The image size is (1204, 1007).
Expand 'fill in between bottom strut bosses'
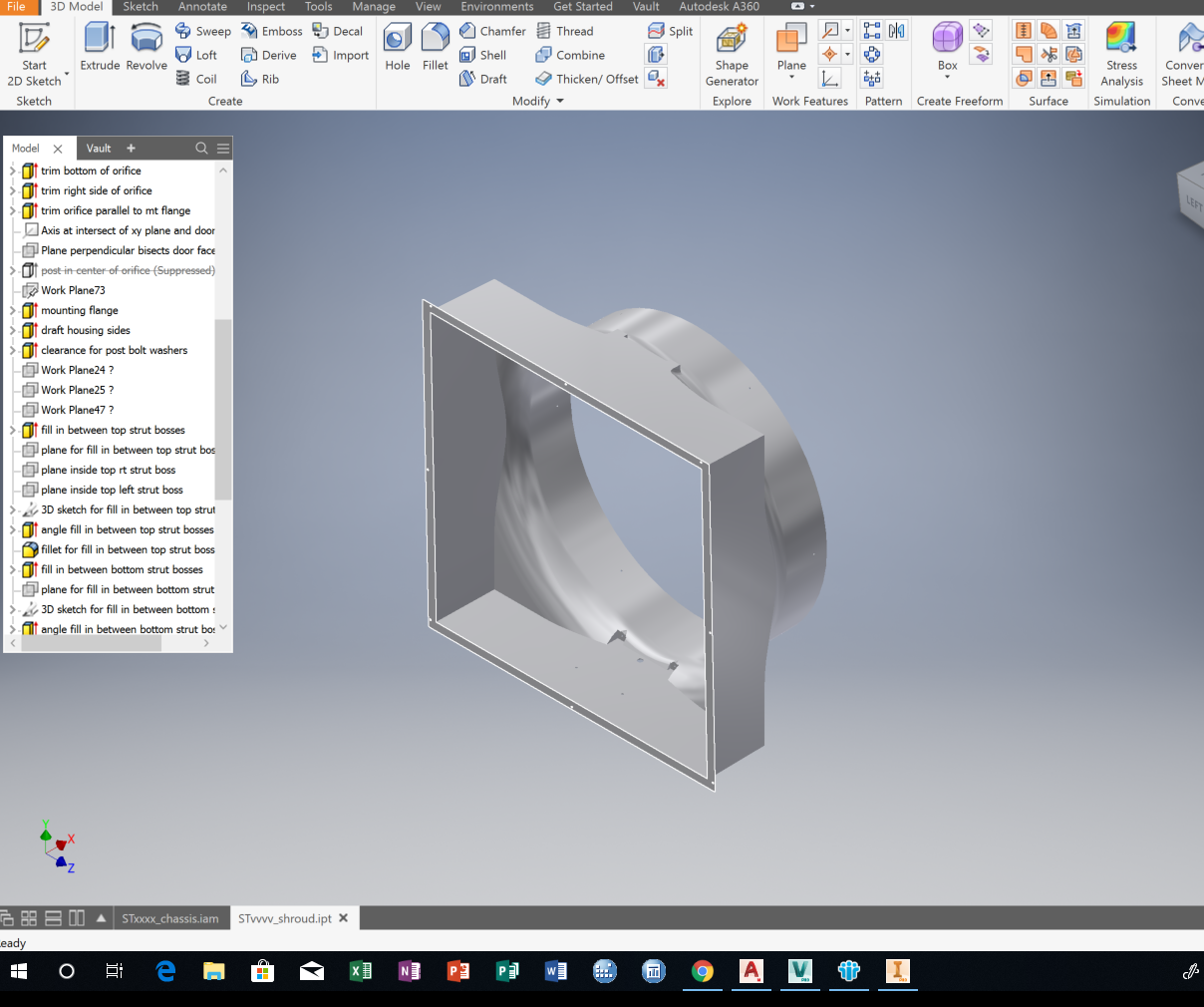coord(13,569)
